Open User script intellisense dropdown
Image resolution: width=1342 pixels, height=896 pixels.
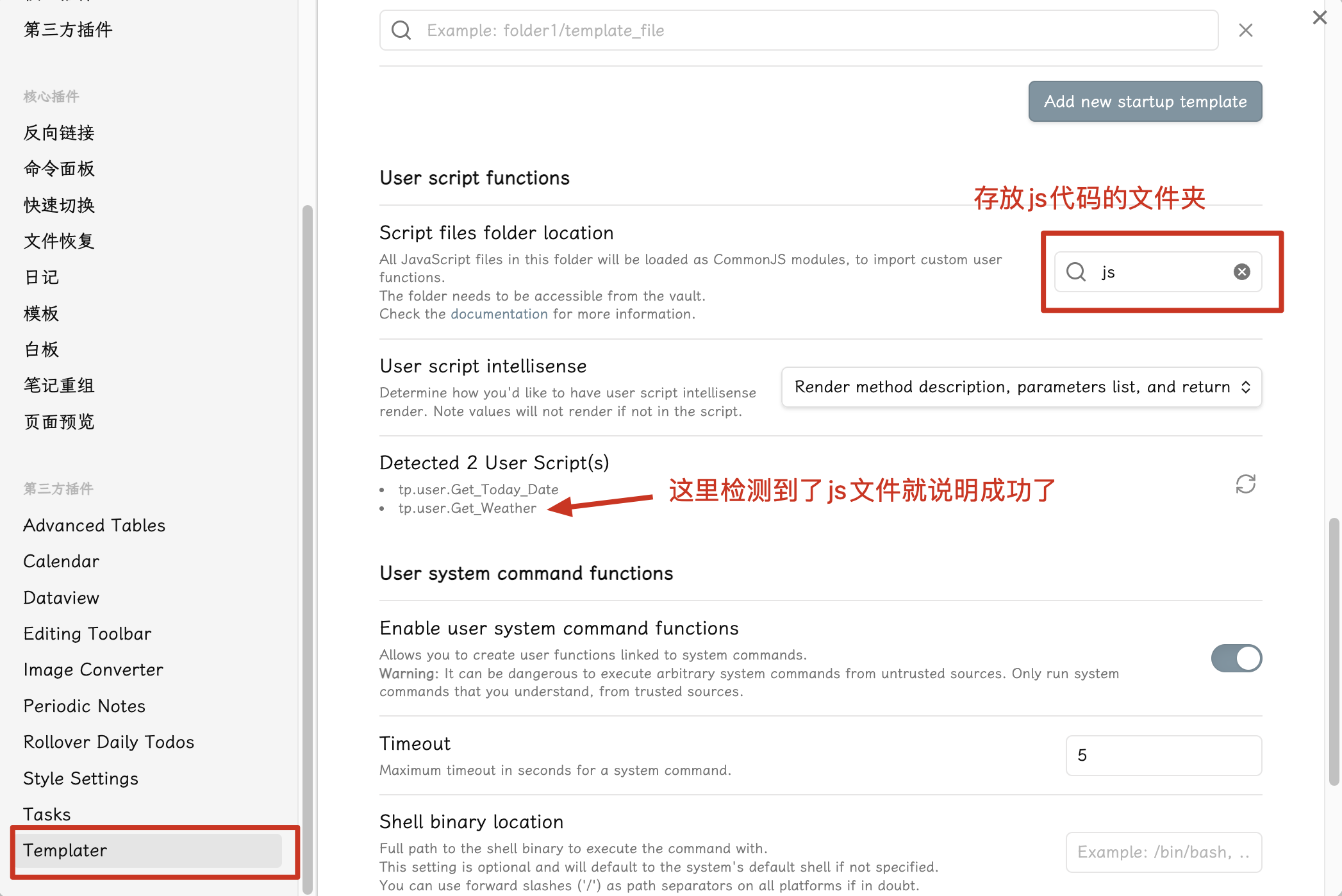pyautogui.click(x=1022, y=387)
